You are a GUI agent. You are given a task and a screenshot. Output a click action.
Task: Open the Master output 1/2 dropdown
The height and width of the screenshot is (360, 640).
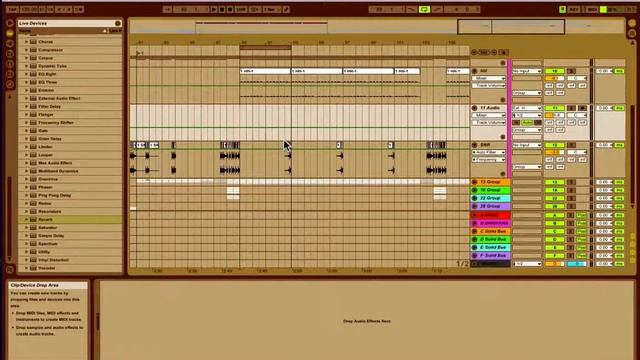[x=527, y=264]
